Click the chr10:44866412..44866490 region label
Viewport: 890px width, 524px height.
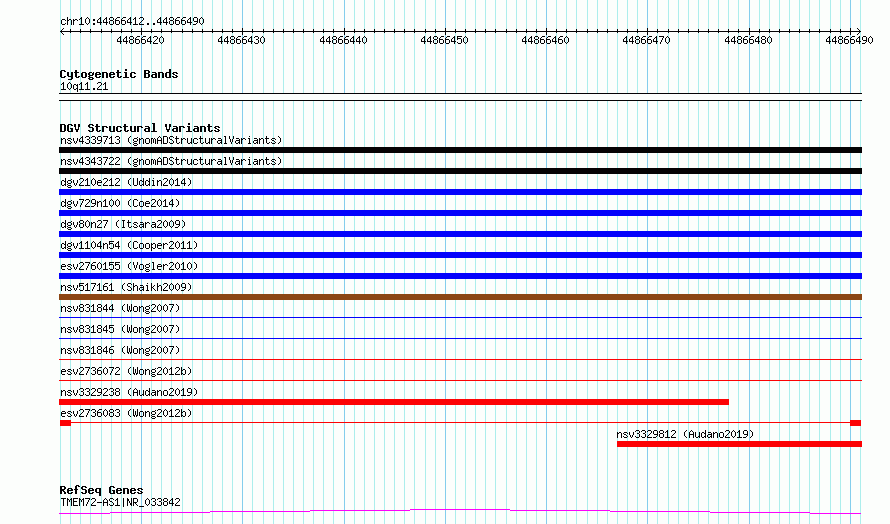click(x=132, y=21)
